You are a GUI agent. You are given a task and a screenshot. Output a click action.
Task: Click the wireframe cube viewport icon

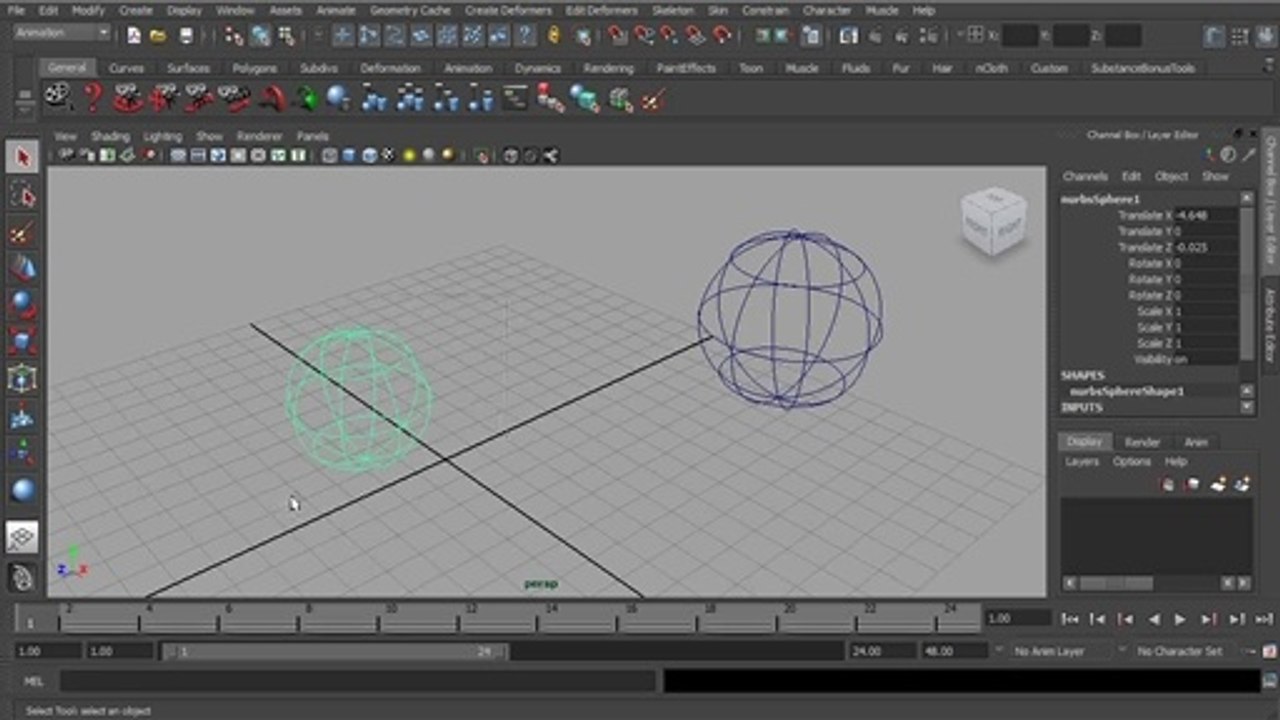point(329,155)
